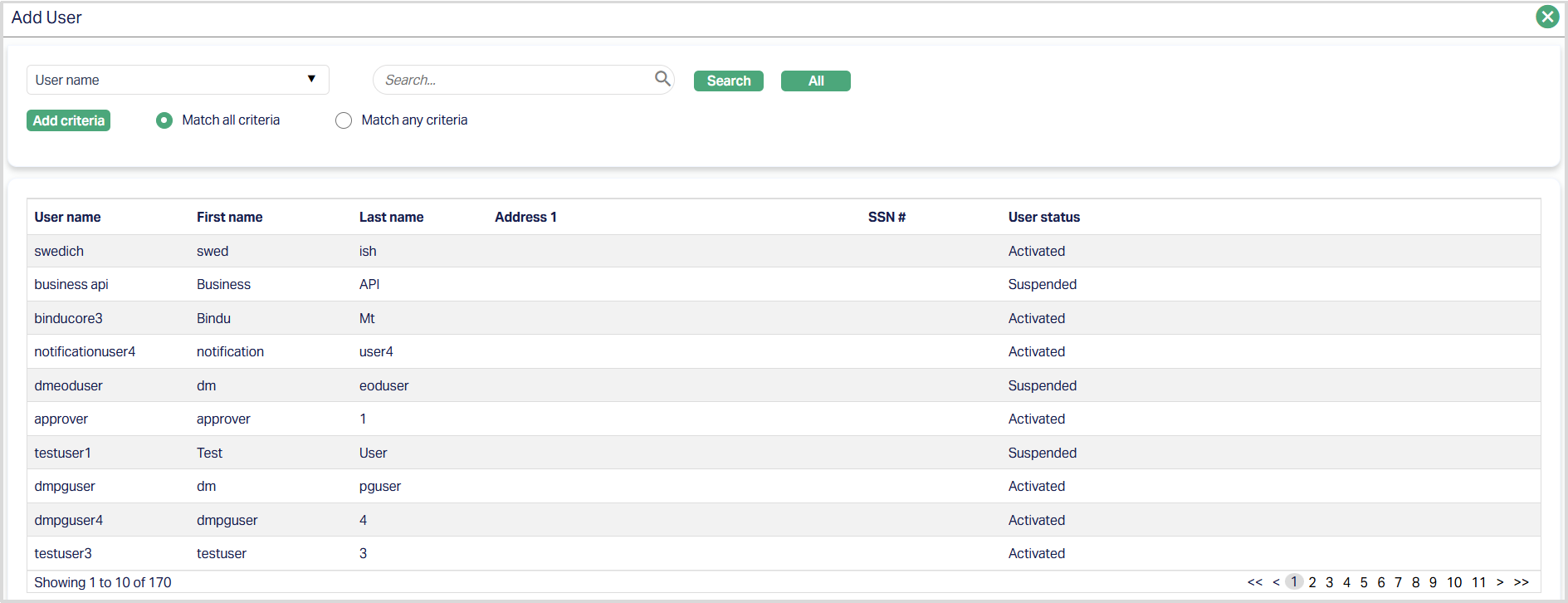The image size is (1568, 603).
Task: Sort by Last name column header
Action: click(x=391, y=217)
